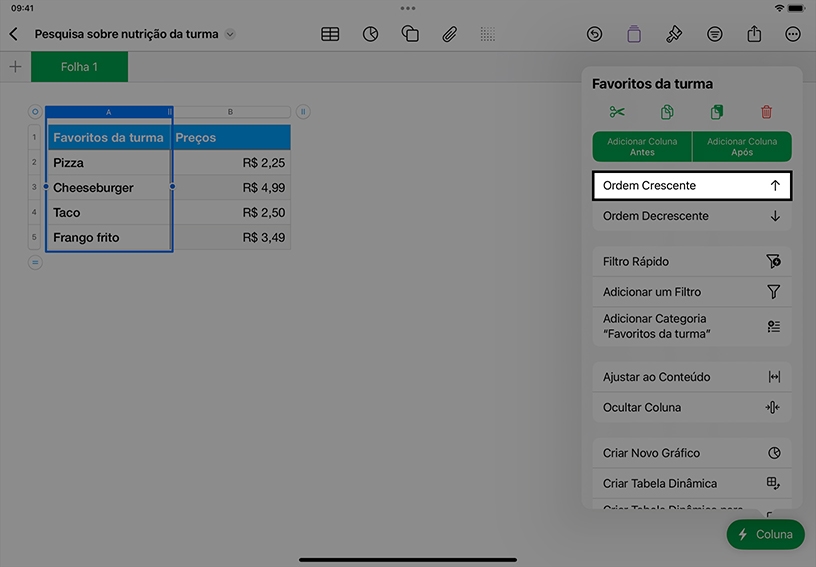Image resolution: width=816 pixels, height=567 pixels.
Task: Tap the green Coluna actions button
Action: click(766, 534)
